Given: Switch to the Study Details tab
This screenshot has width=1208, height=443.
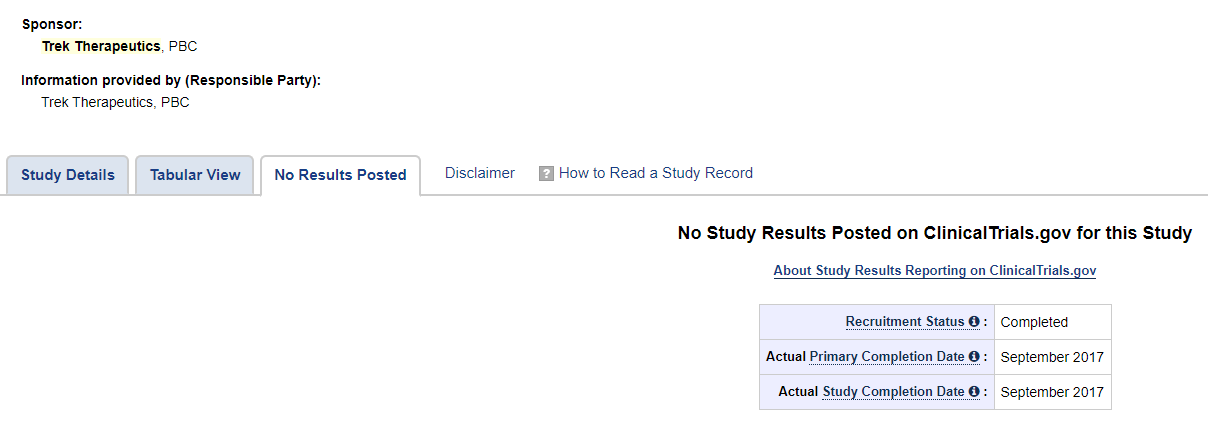Looking at the screenshot, I should [68, 175].
